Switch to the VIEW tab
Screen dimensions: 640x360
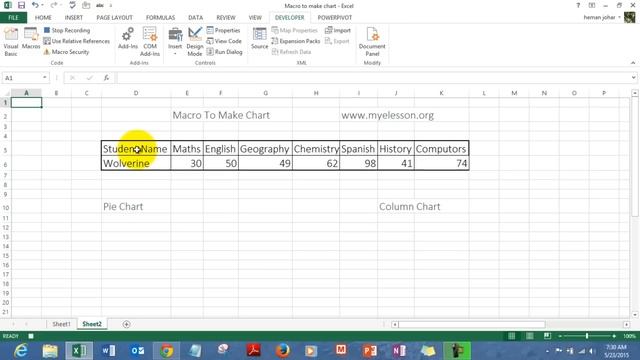click(x=255, y=18)
